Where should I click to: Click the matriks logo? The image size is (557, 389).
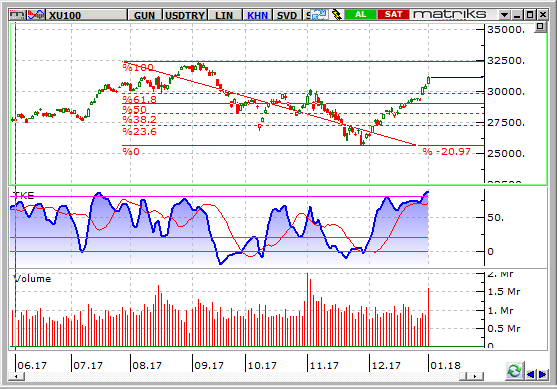coord(450,15)
